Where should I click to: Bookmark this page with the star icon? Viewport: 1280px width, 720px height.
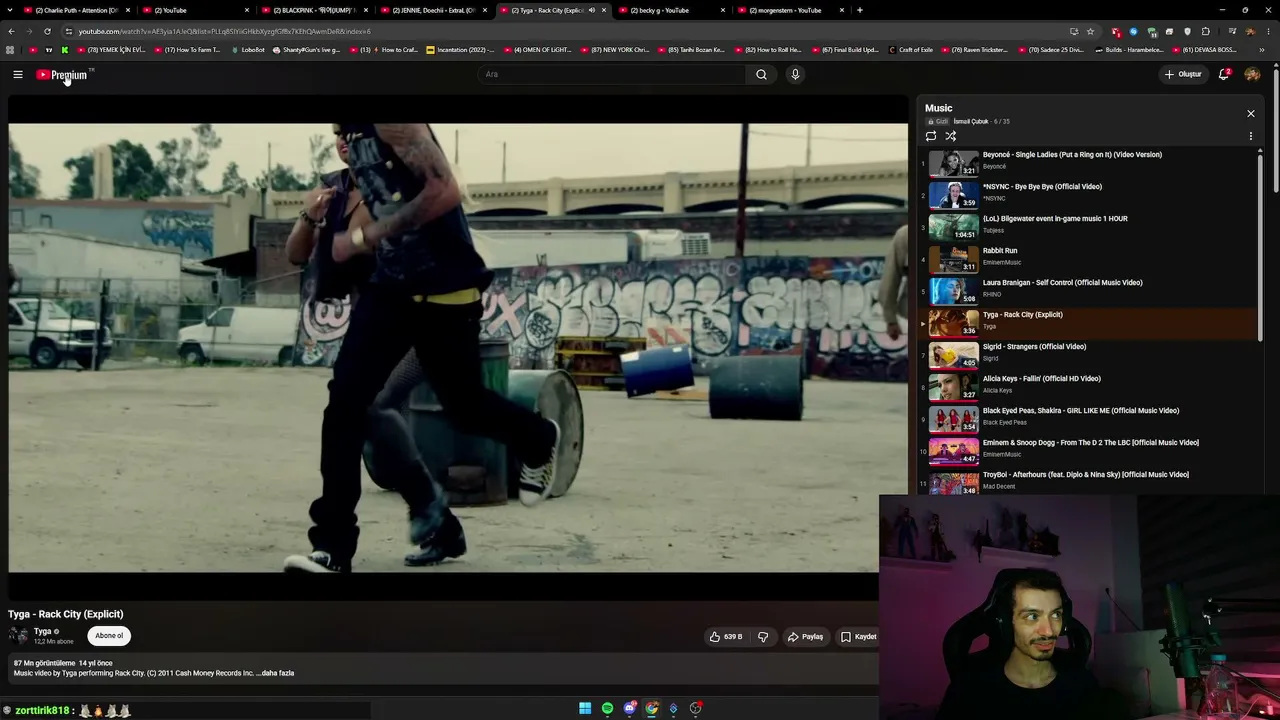[x=1091, y=31]
